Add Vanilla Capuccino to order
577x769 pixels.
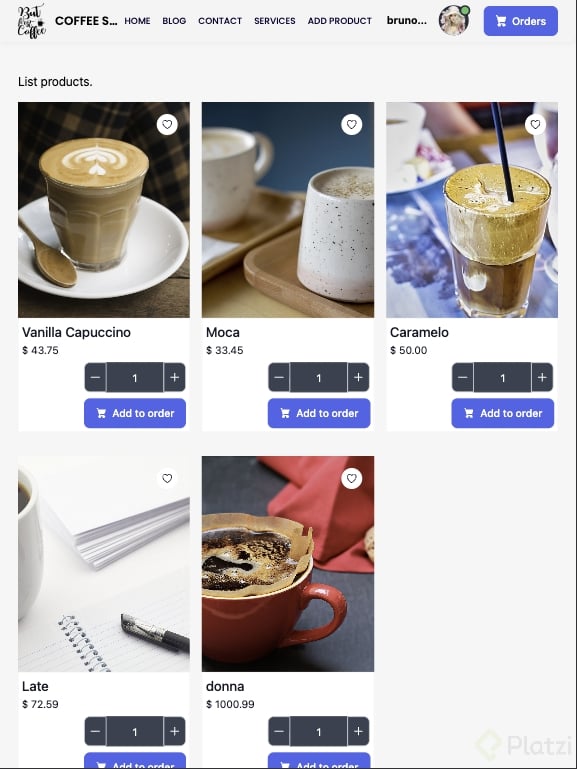pyautogui.click(x=135, y=413)
